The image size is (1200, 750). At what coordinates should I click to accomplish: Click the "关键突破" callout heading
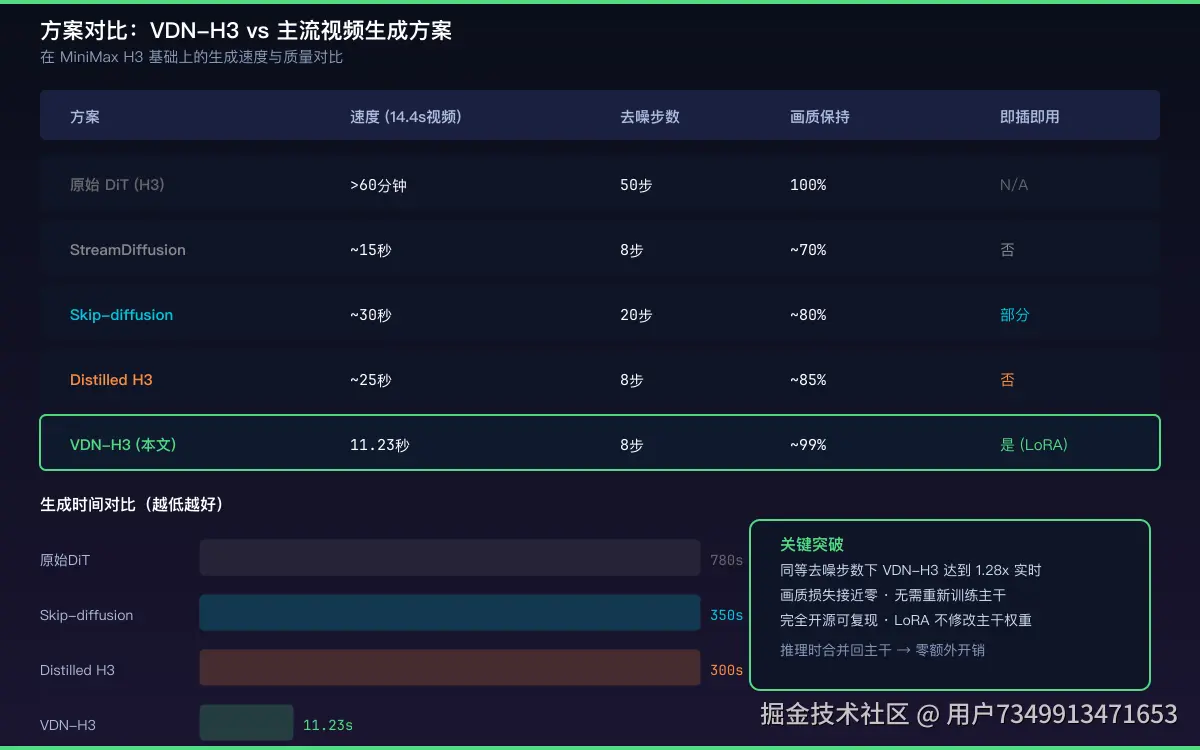pyautogui.click(x=812, y=545)
